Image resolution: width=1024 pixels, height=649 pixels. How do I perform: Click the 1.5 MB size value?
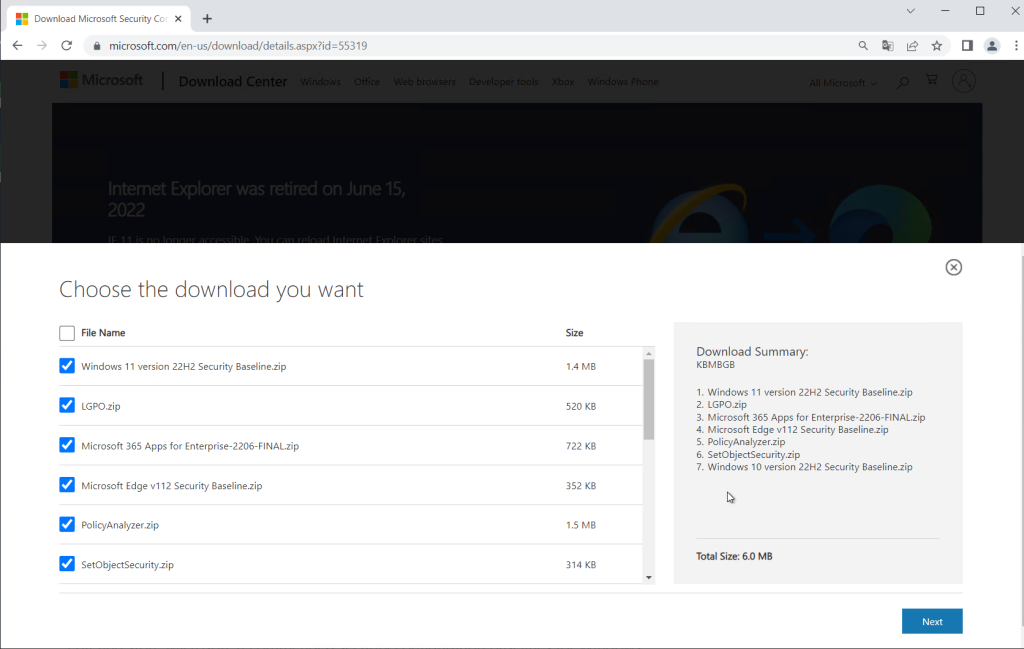(x=581, y=525)
